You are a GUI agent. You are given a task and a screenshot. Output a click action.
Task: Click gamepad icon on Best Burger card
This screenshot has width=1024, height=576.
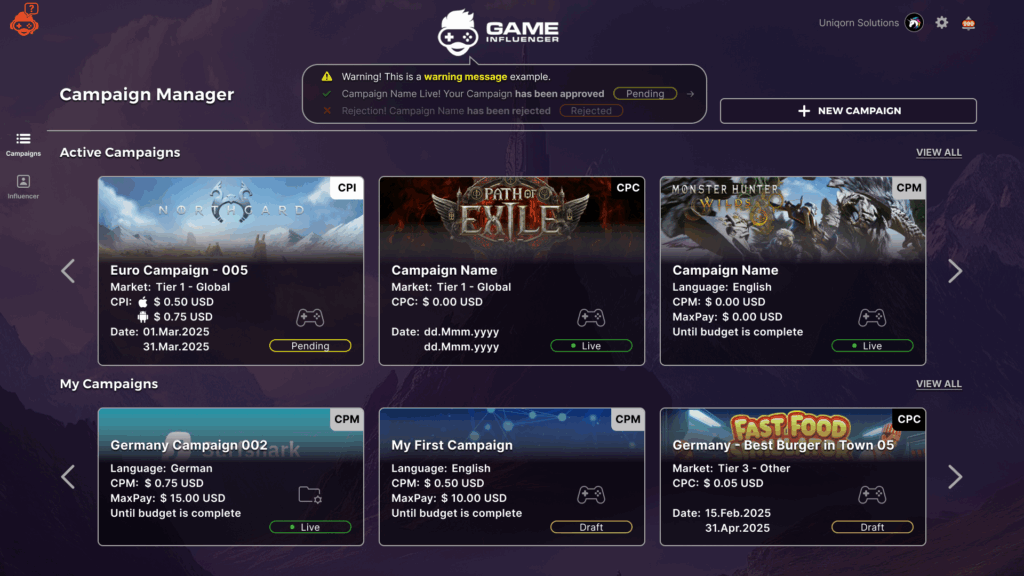coord(872,495)
